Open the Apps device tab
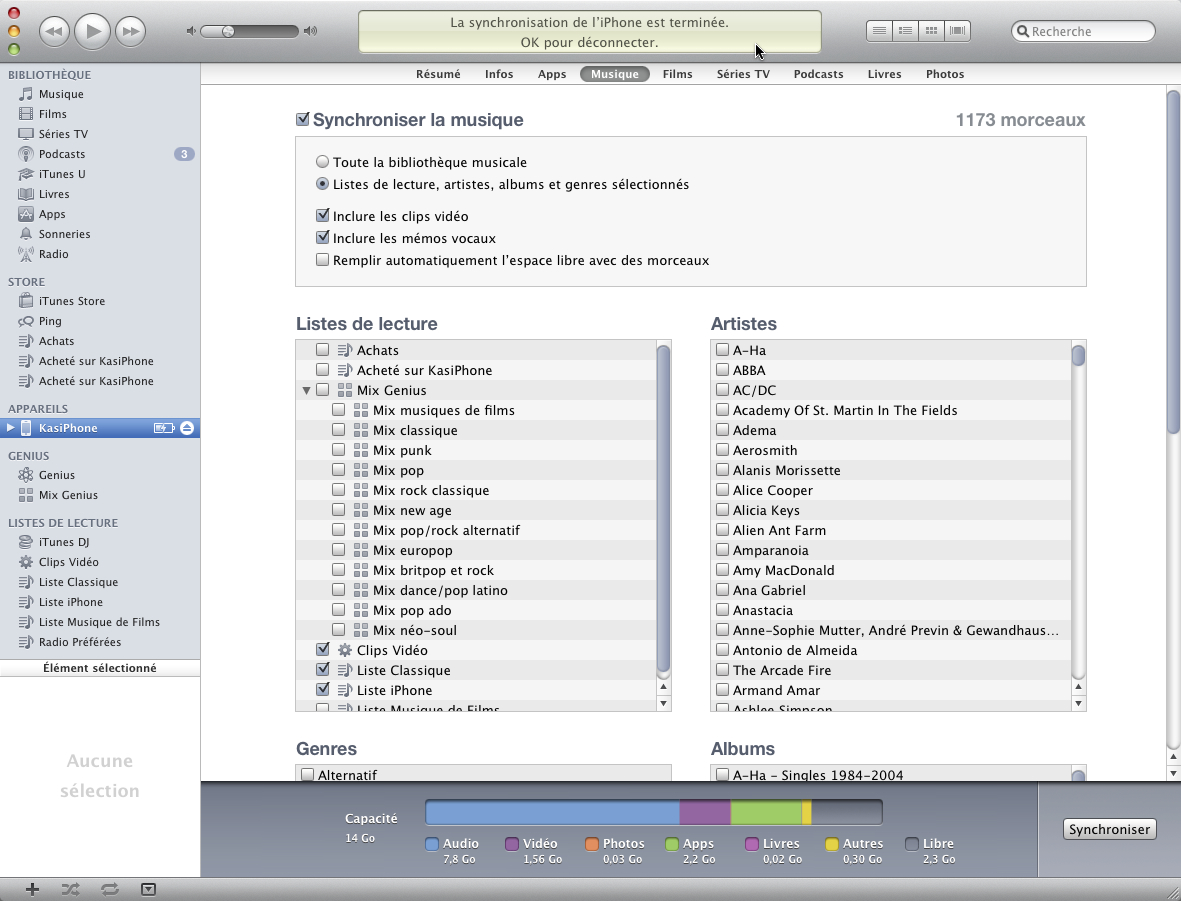The image size is (1181, 901). point(551,74)
